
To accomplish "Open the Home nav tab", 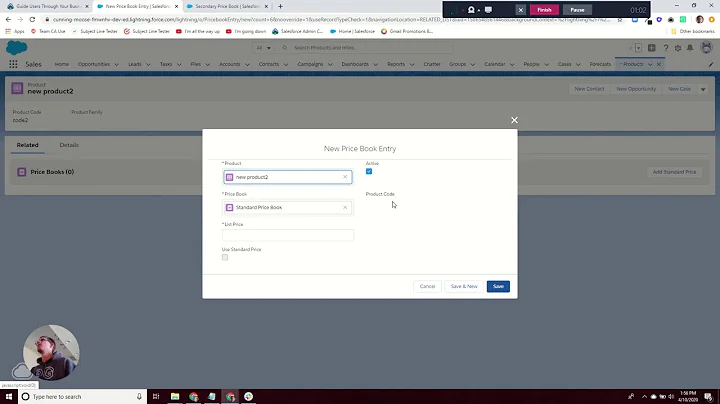I will 62,64.
